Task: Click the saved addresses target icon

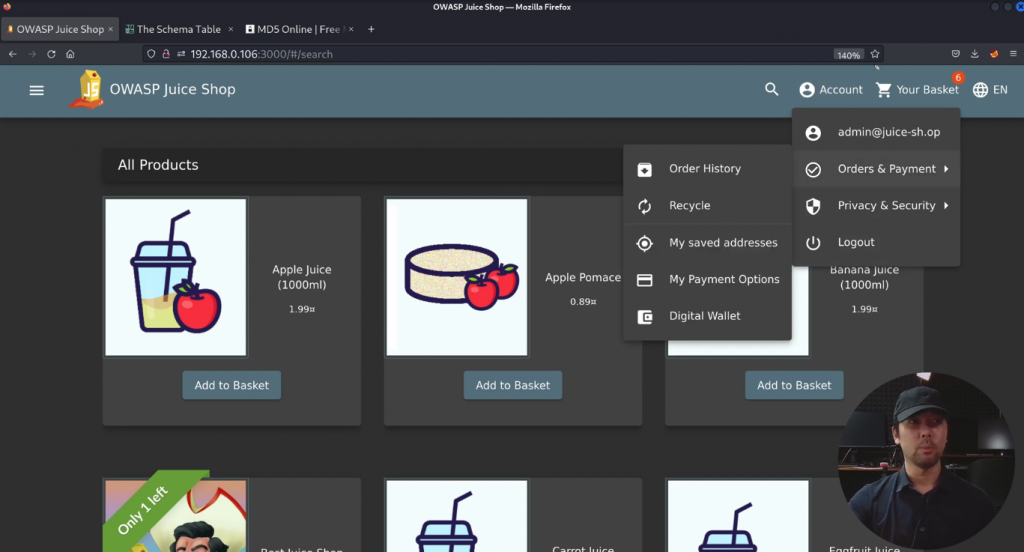Action: coord(645,243)
